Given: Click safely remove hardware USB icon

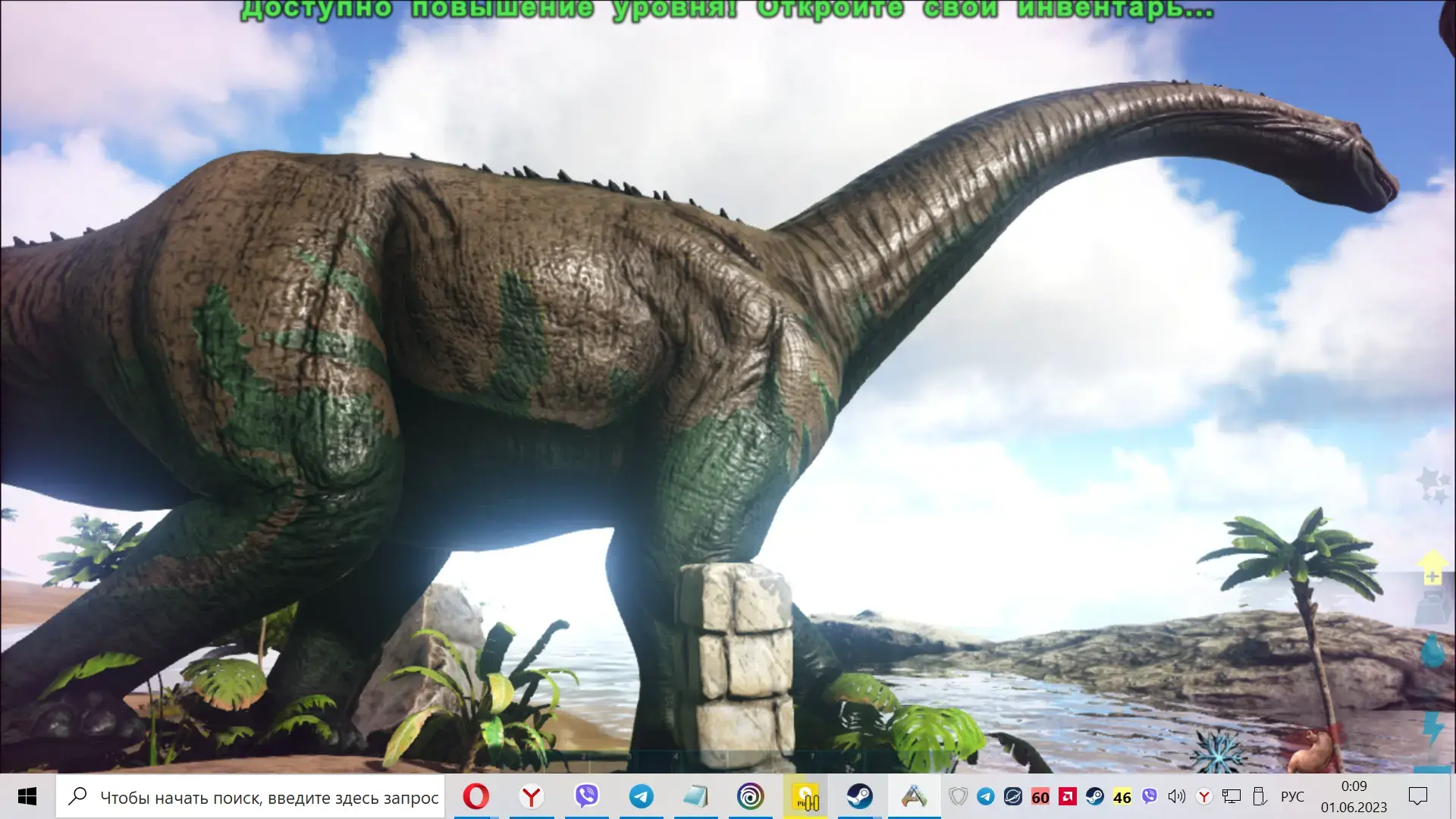Looking at the screenshot, I should click(x=1260, y=796).
